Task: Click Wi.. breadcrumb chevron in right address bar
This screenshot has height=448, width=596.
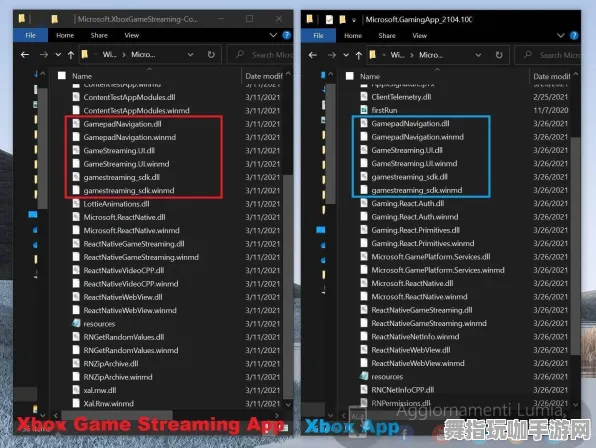Action: coord(412,55)
